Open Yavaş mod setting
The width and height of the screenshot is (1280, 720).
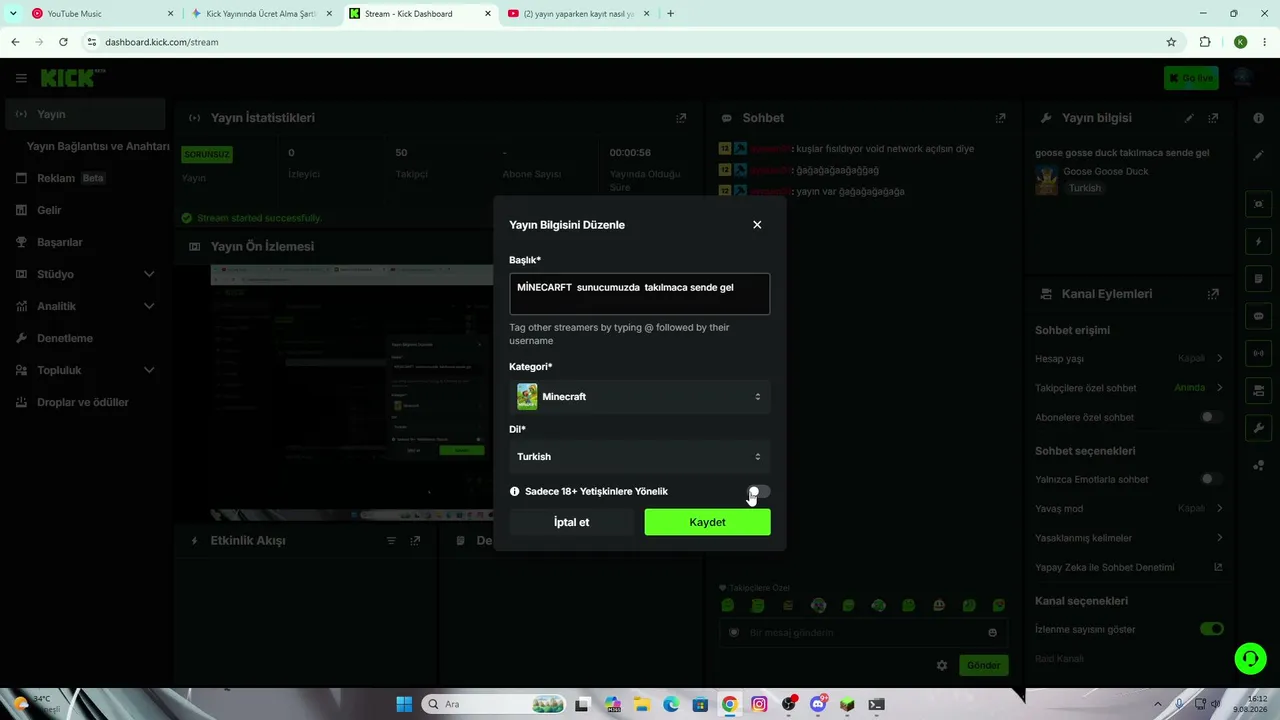[1129, 508]
